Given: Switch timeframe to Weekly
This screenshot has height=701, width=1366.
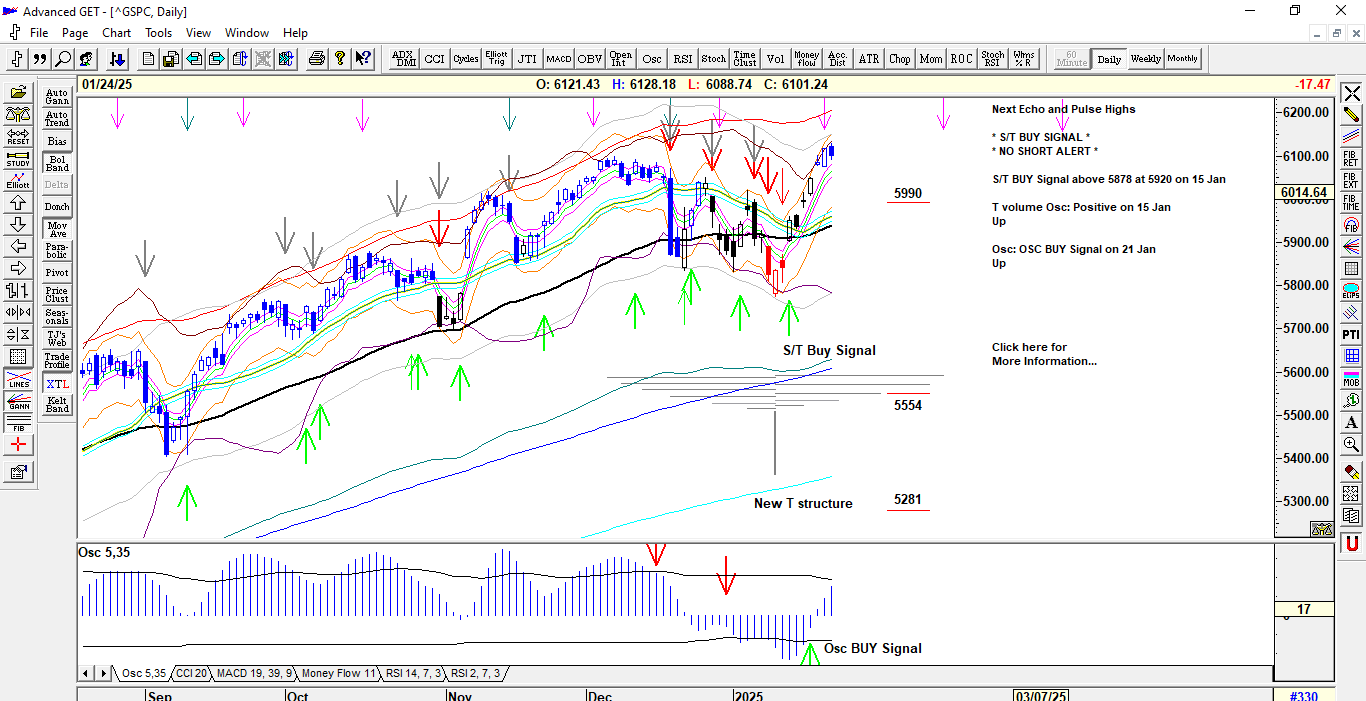Looking at the screenshot, I should coord(1145,59).
